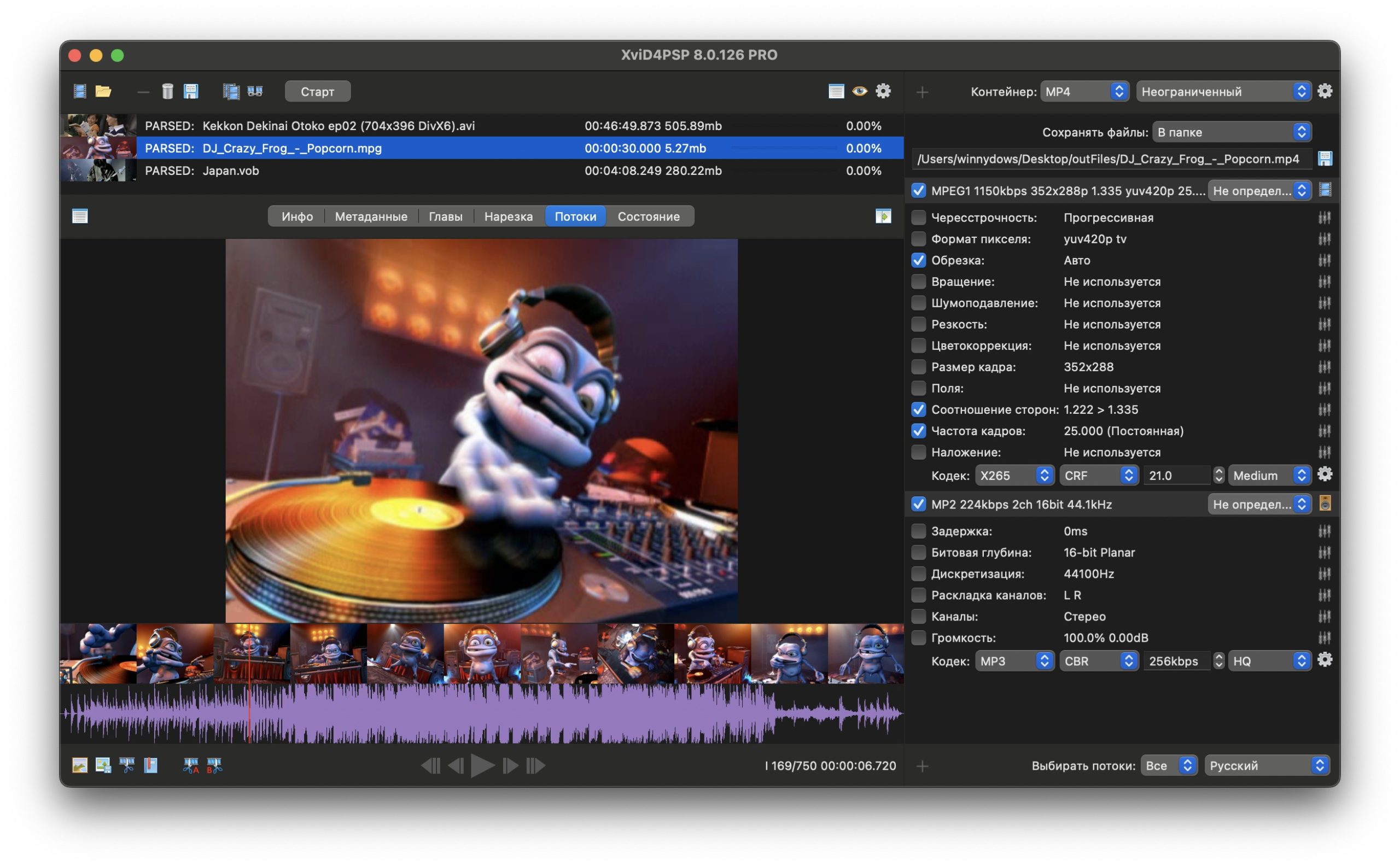Open MP3 audio codec settings gear

click(1325, 660)
